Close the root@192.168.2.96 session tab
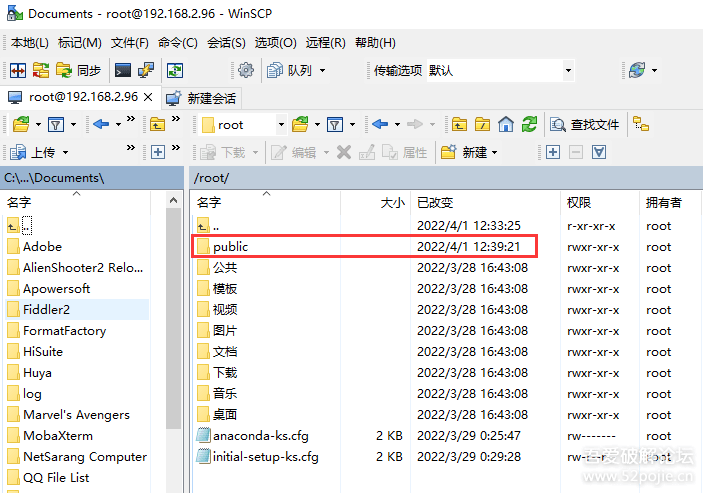703x493 pixels. point(148,97)
